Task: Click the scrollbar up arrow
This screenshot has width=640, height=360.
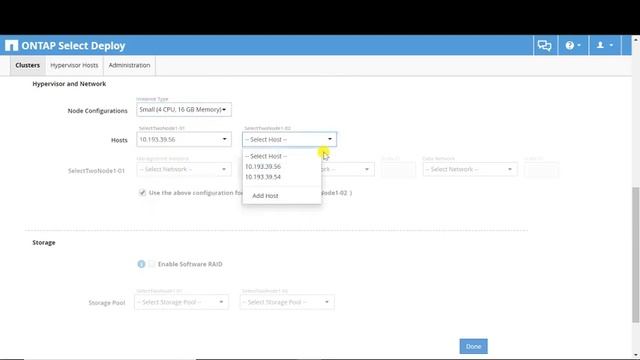Action: pyautogui.click(x=636, y=40)
